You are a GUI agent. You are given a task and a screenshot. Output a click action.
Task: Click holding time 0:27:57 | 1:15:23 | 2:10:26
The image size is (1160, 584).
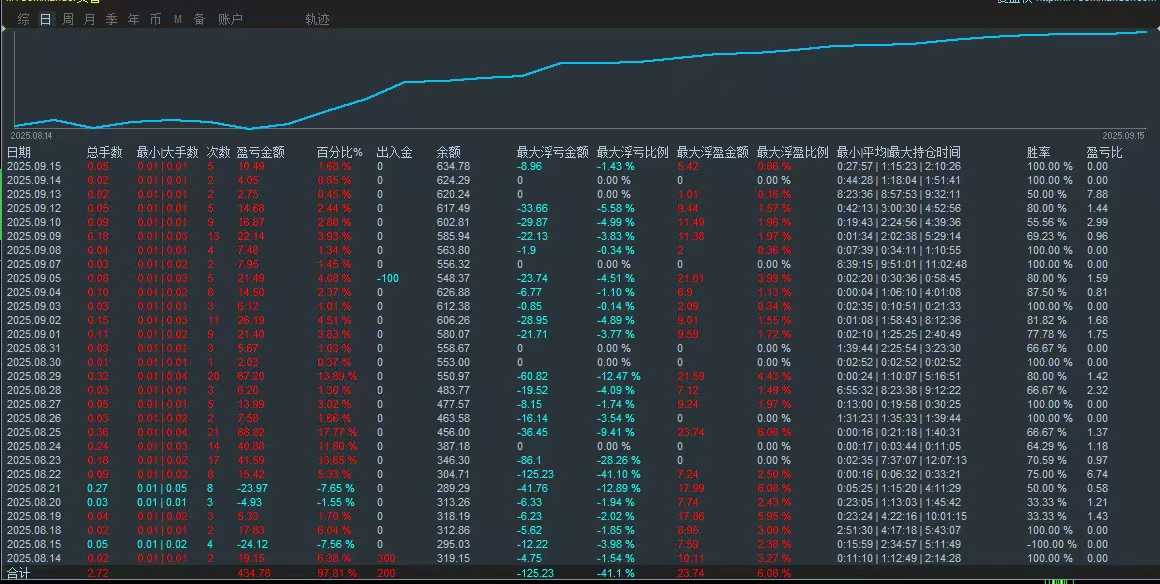click(899, 167)
